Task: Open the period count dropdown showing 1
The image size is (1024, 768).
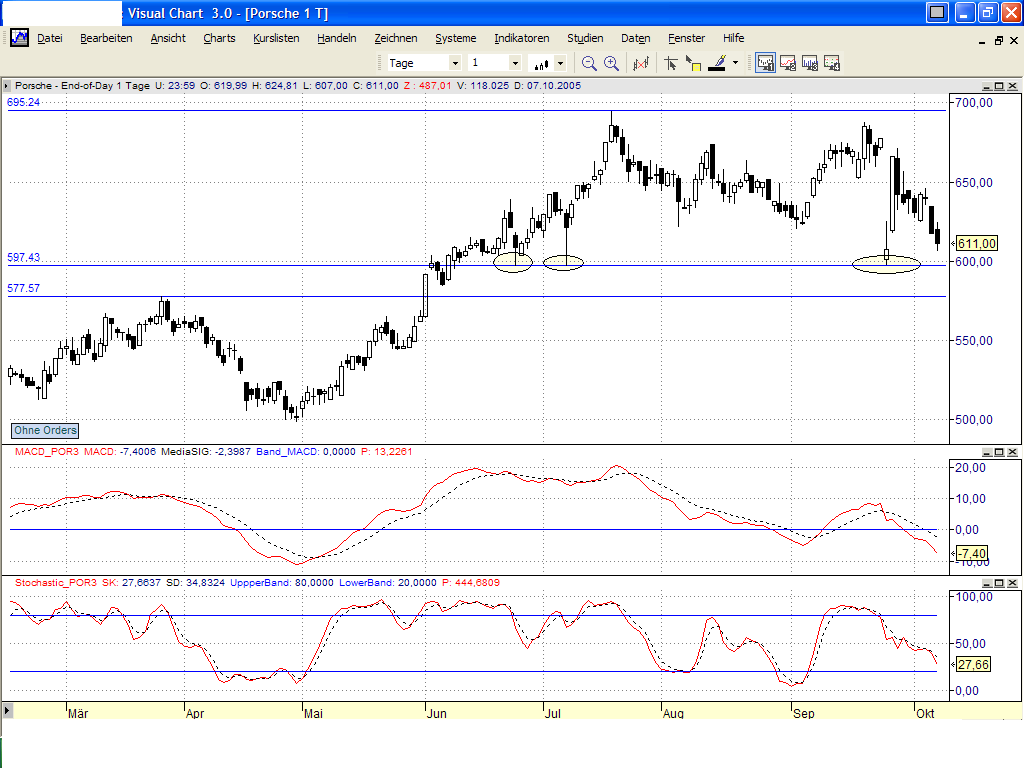Action: coord(515,63)
